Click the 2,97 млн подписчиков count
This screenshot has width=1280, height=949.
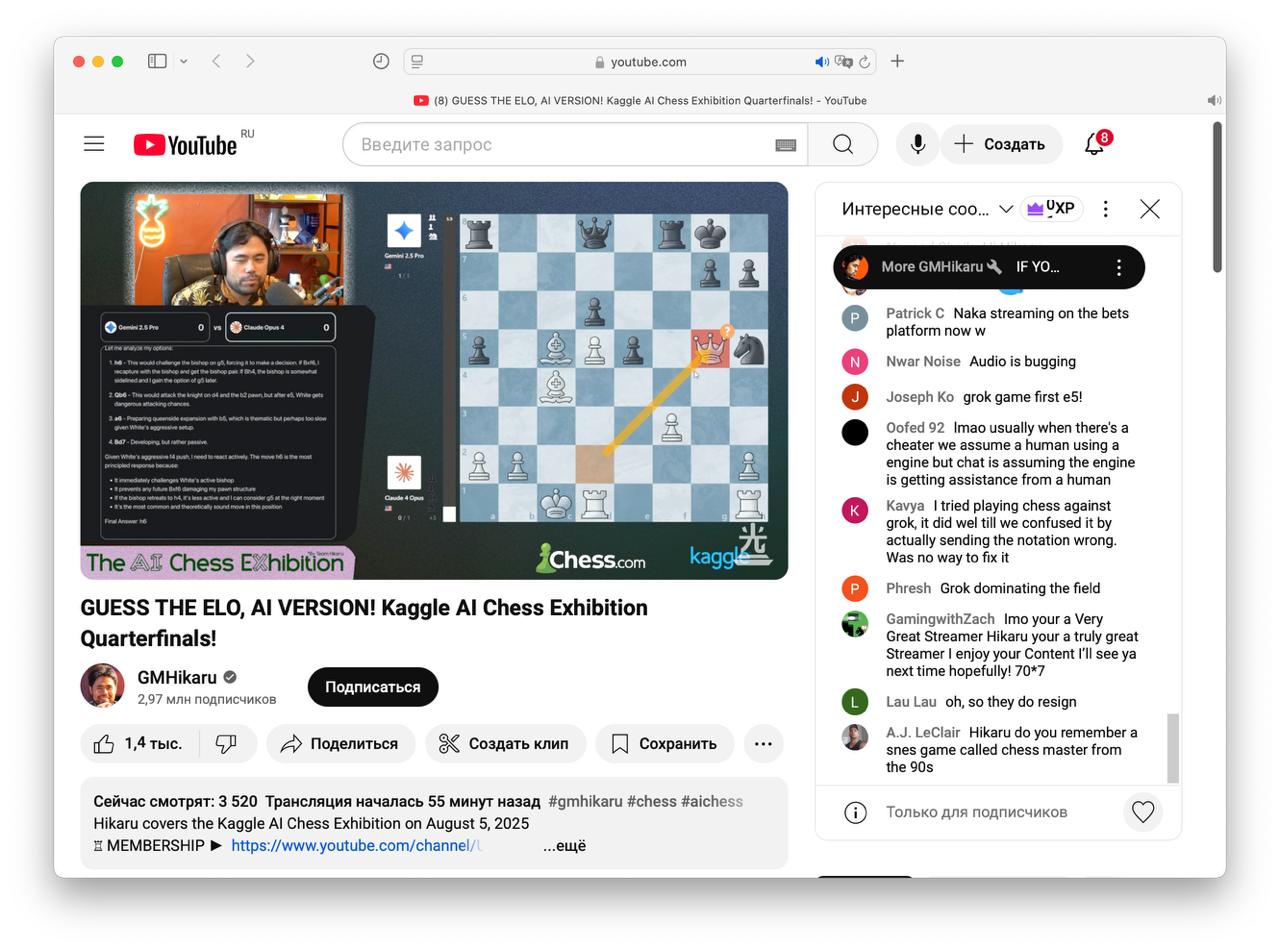click(x=207, y=699)
